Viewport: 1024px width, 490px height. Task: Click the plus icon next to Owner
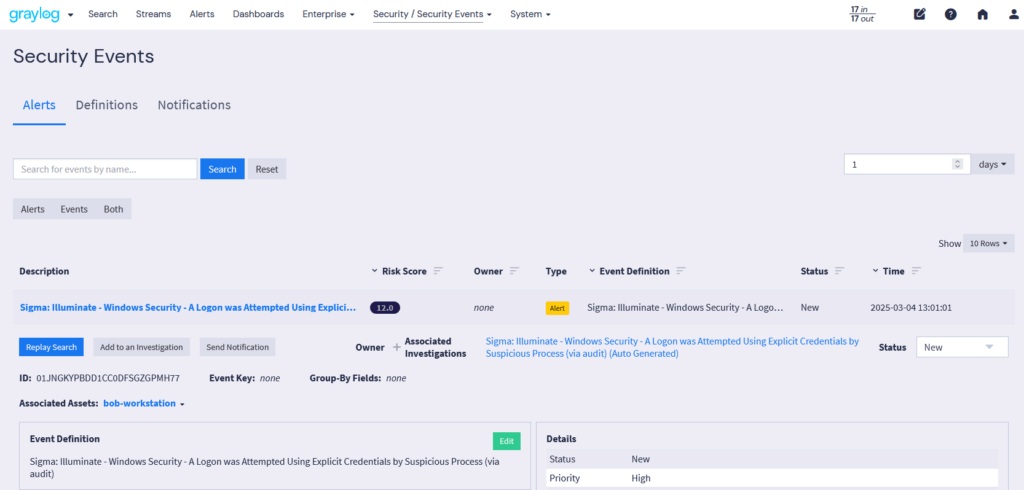tap(396, 347)
